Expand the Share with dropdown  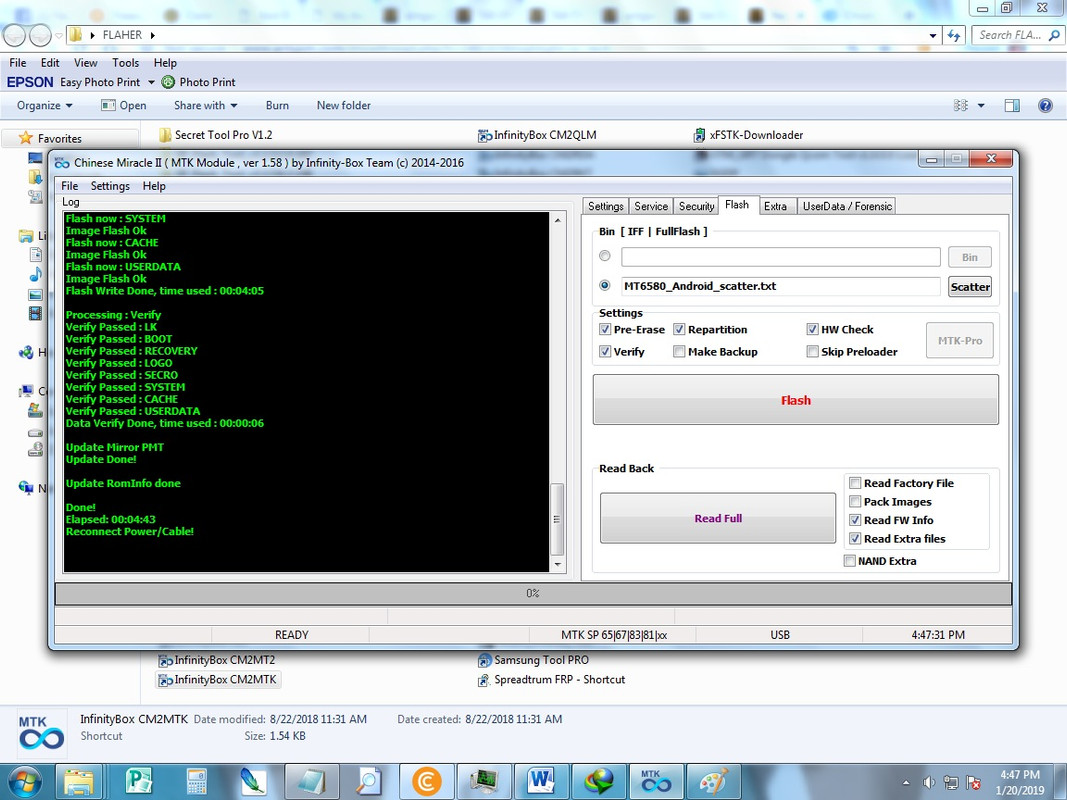click(206, 105)
